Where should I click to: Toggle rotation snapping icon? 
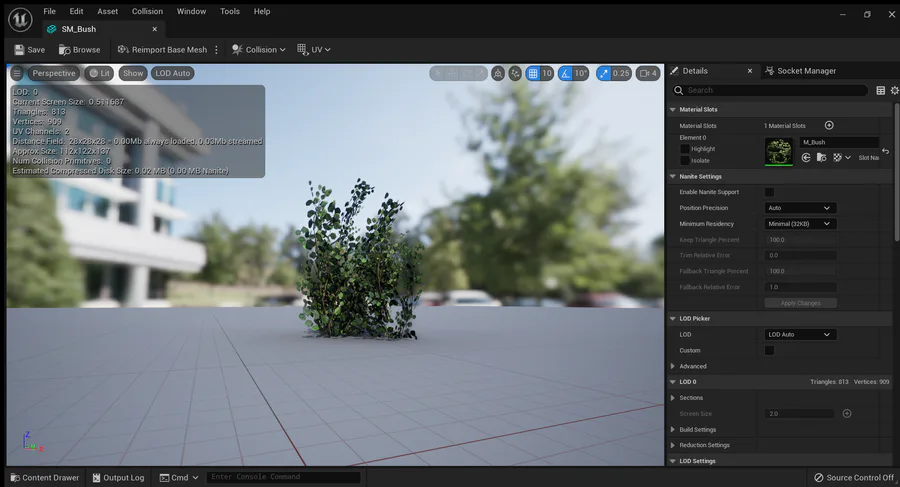point(566,74)
